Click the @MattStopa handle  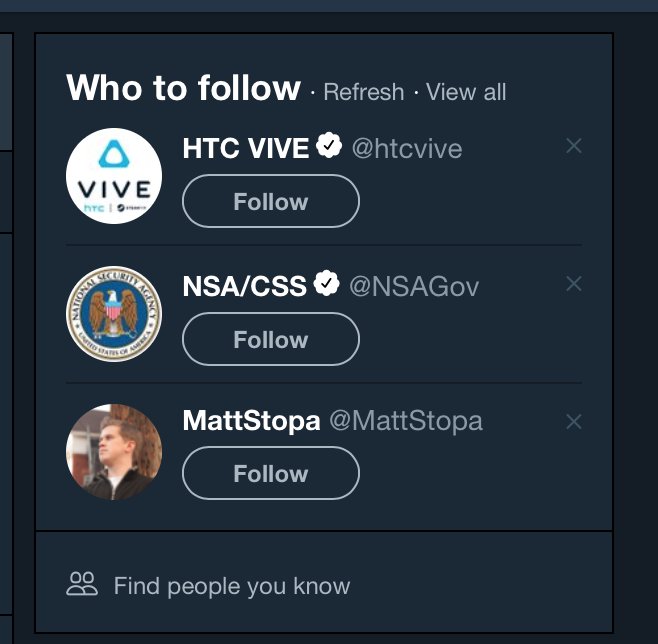coord(406,421)
